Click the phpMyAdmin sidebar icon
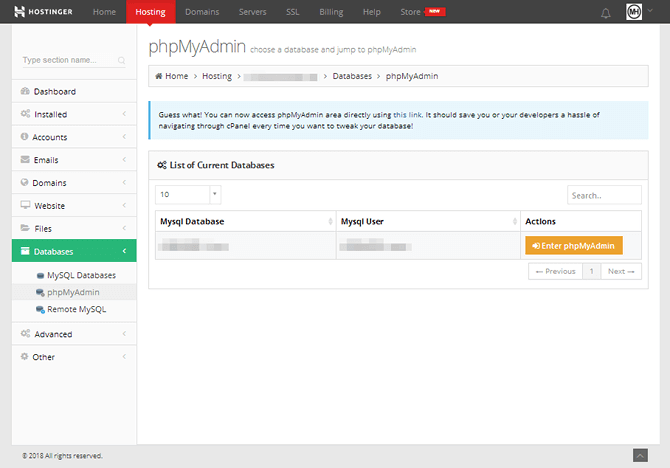This screenshot has height=468, width=670. (x=40, y=292)
